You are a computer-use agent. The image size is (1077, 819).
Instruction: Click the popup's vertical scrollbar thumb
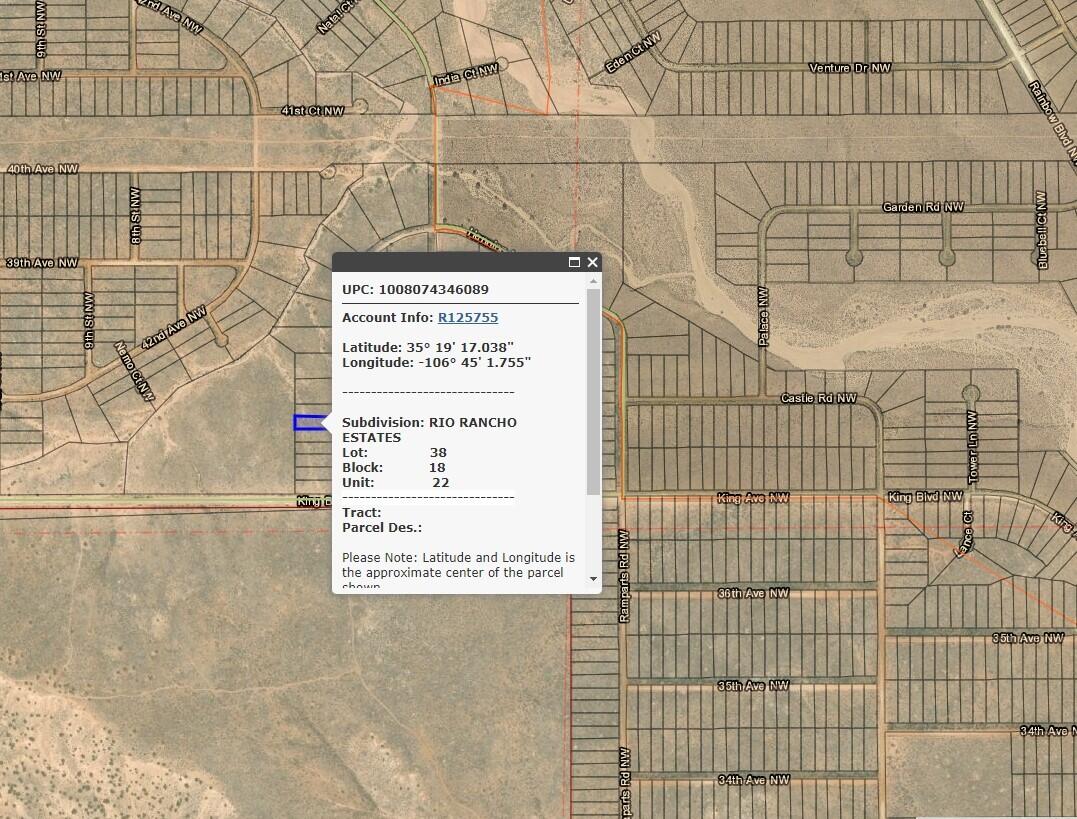593,390
